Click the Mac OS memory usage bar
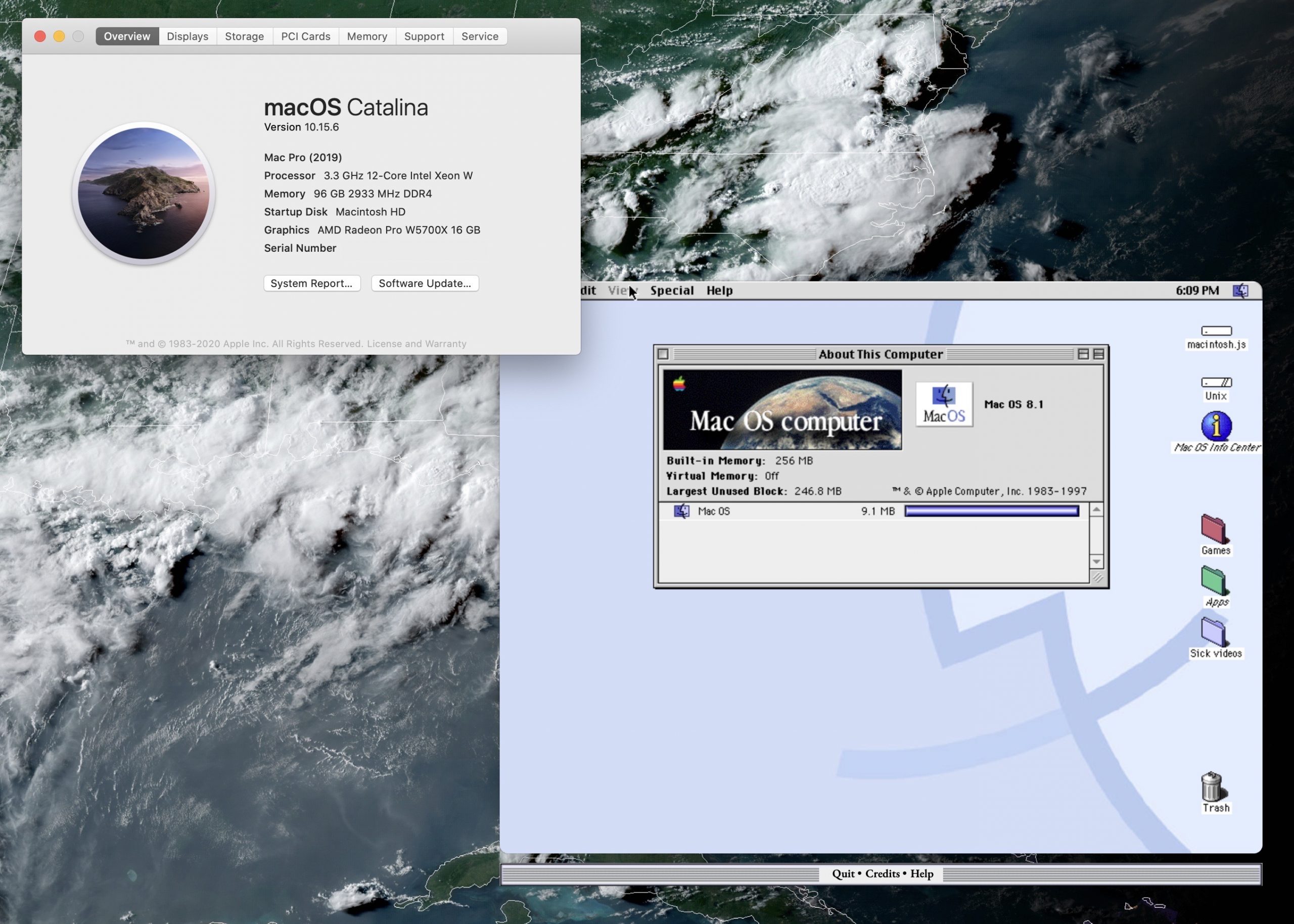Image resolution: width=1294 pixels, height=924 pixels. click(991, 511)
